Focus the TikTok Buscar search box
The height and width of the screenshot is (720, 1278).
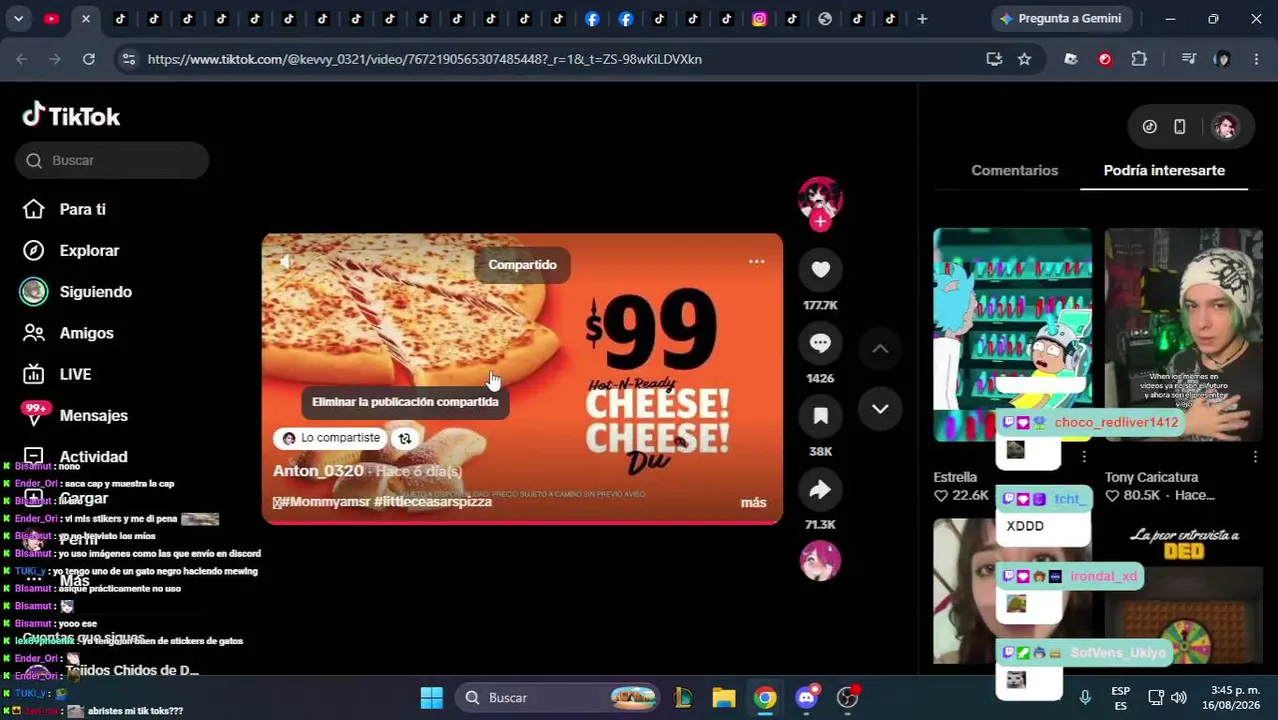pos(112,160)
